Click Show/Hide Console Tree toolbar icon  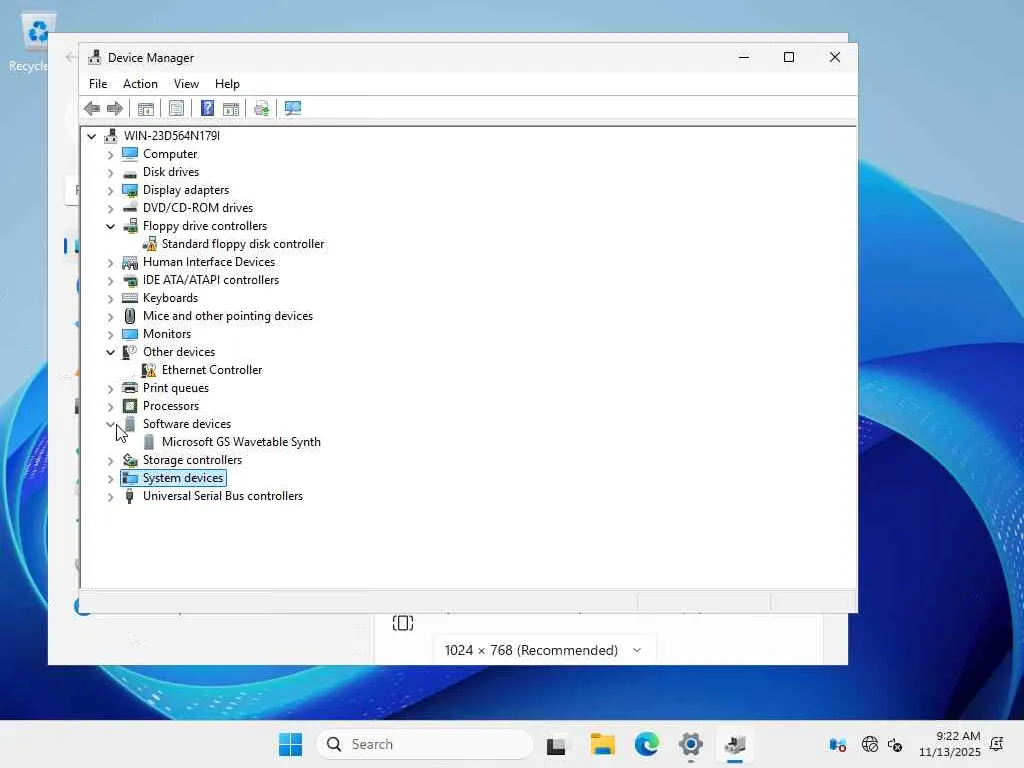point(146,108)
